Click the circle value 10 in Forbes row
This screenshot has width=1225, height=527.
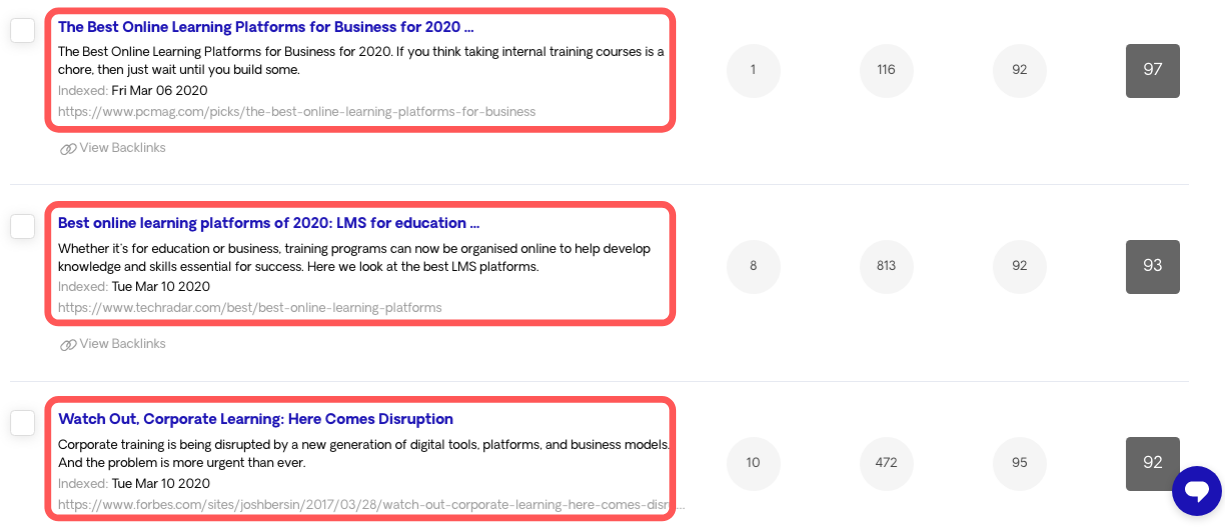click(753, 464)
